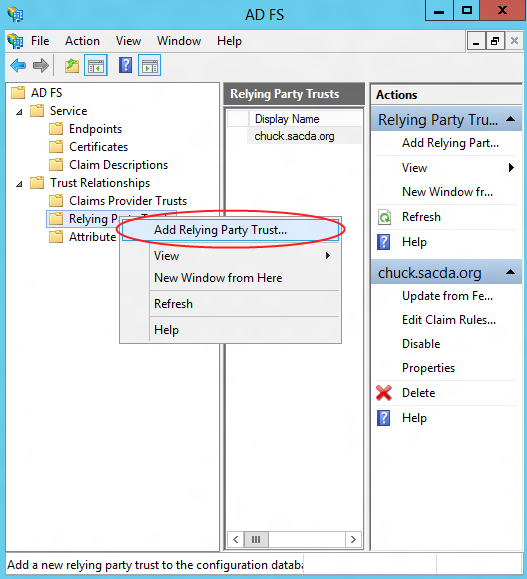Collapse the Service tree node
527x579 pixels.
[x=19, y=112]
